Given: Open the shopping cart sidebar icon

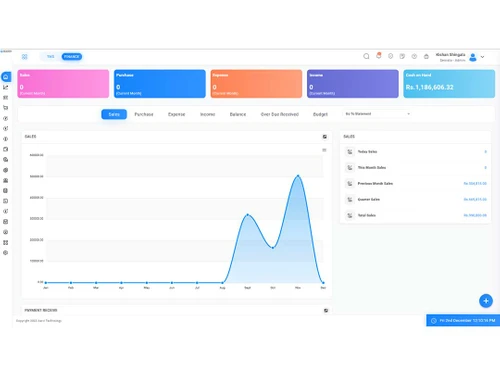Looking at the screenshot, I should [6, 108].
